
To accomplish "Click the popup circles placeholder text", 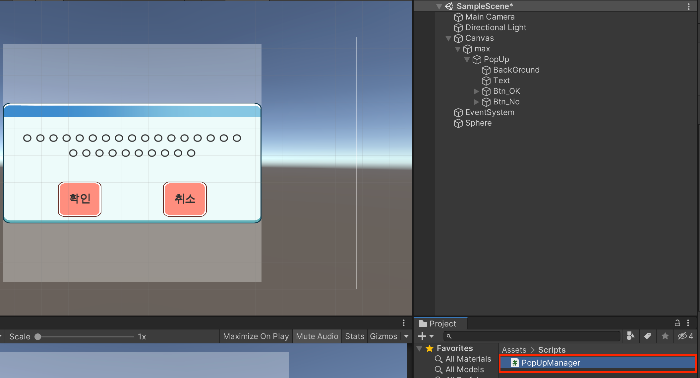I will (132, 145).
